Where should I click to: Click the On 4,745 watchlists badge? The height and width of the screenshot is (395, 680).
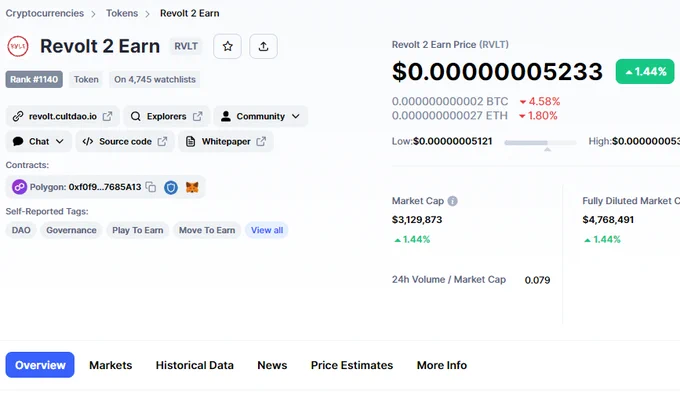(155, 79)
